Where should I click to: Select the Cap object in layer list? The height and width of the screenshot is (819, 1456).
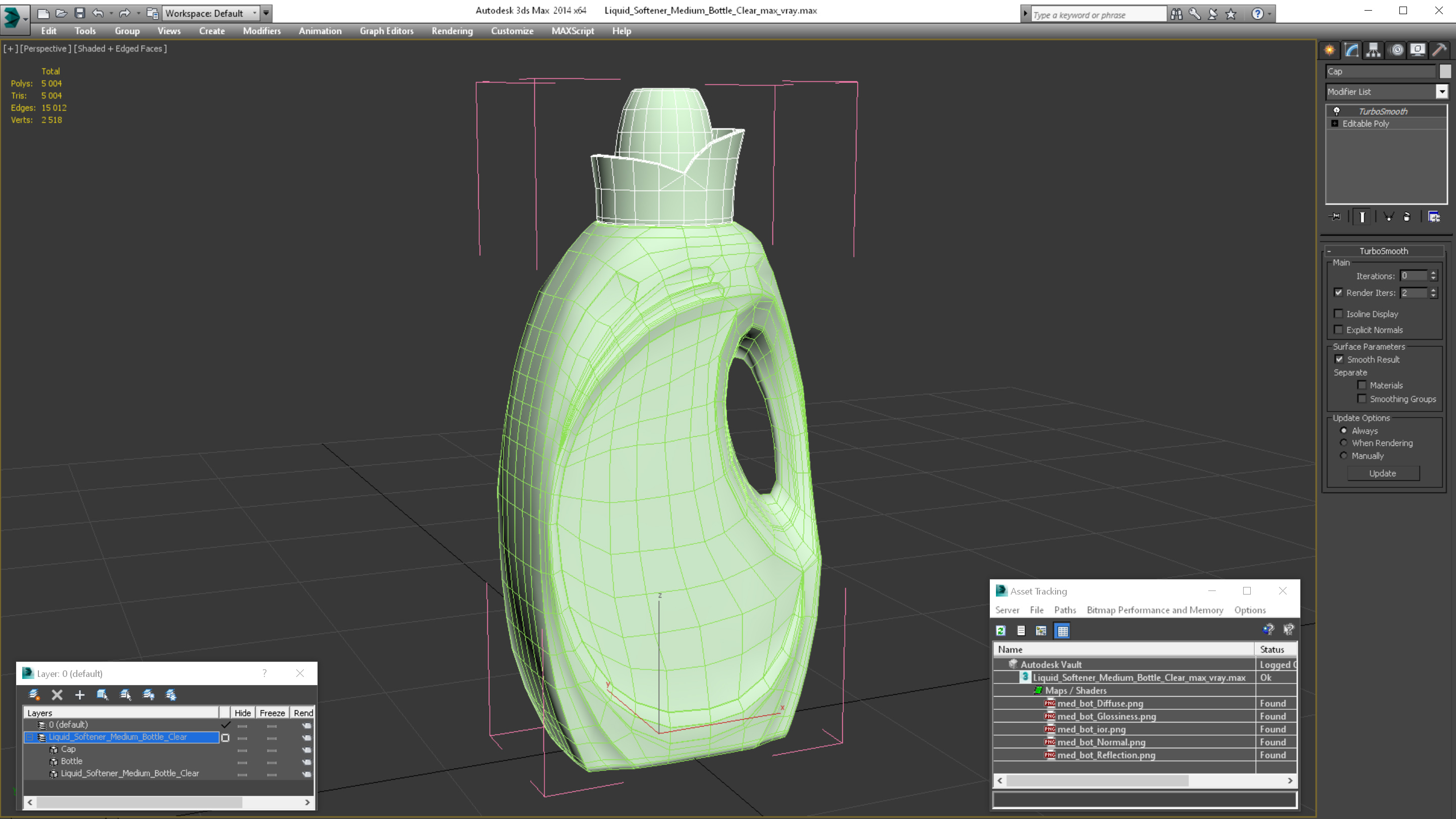(68, 749)
